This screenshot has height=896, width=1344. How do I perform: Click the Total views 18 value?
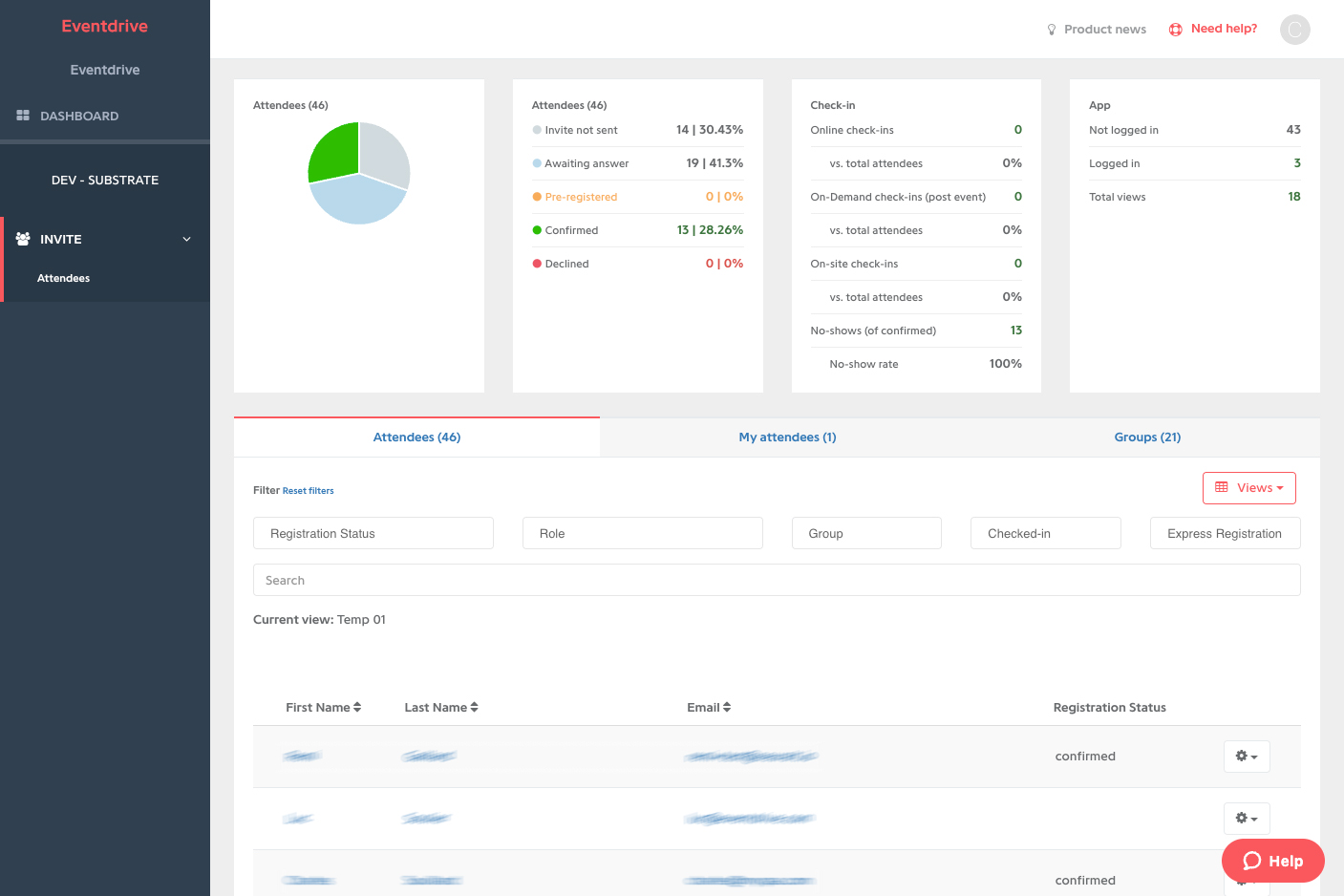coord(1294,197)
